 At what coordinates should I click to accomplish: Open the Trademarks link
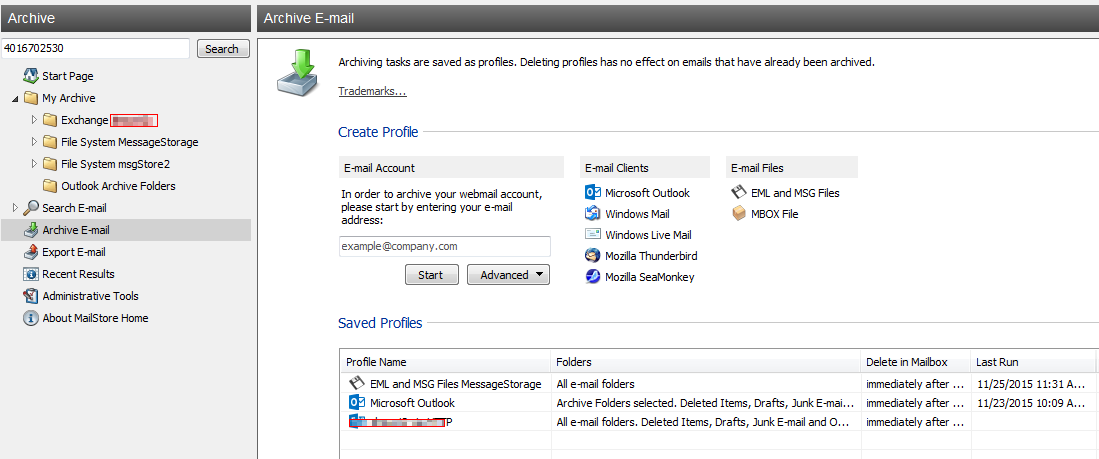click(x=372, y=91)
